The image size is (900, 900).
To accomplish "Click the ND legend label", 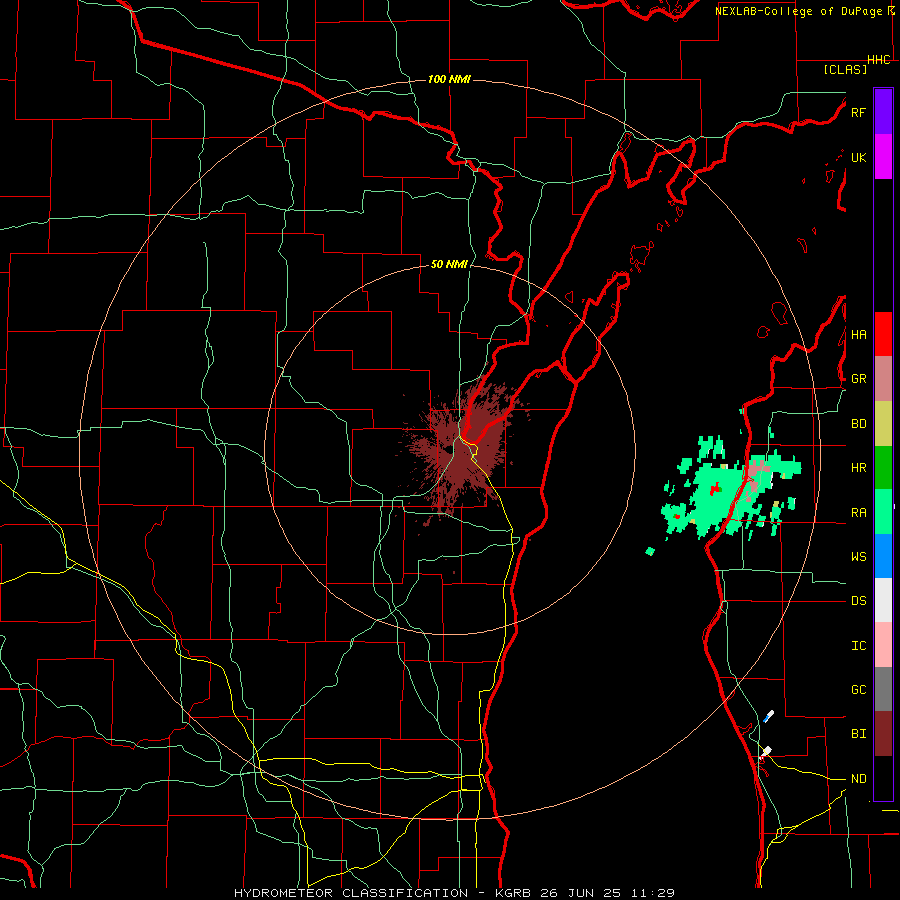I will [x=858, y=778].
